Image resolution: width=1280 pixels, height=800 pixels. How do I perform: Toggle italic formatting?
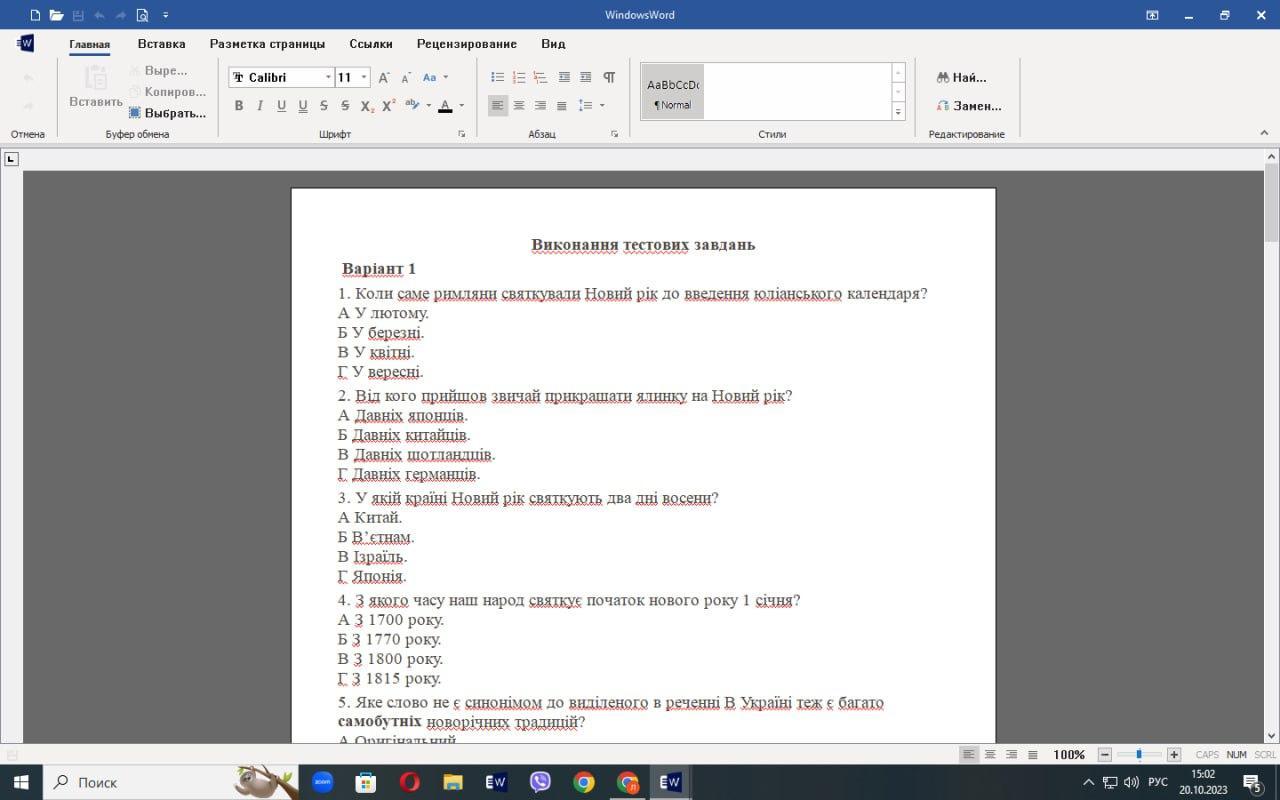pos(260,106)
